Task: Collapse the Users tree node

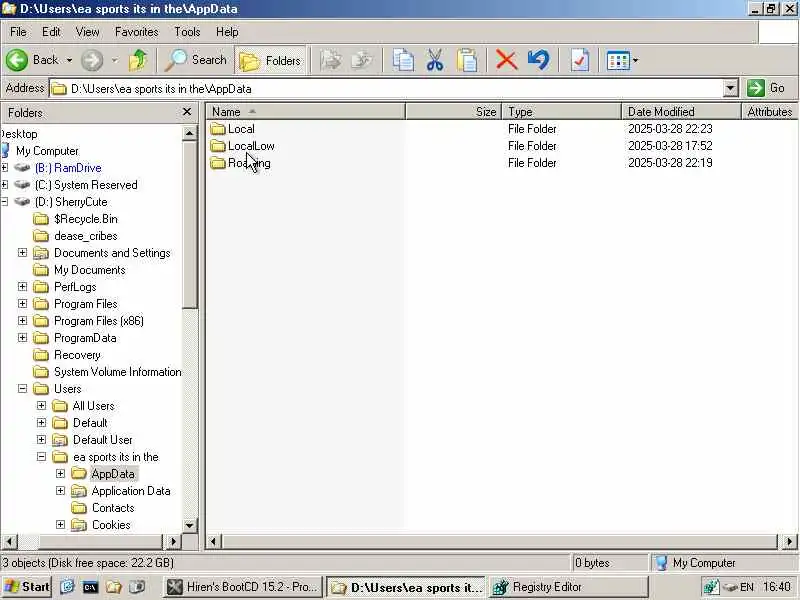Action: click(x=22, y=389)
